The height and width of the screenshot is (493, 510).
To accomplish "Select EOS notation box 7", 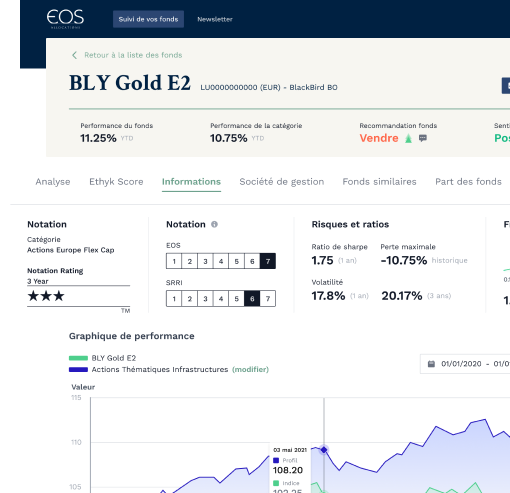I will (x=268, y=261).
